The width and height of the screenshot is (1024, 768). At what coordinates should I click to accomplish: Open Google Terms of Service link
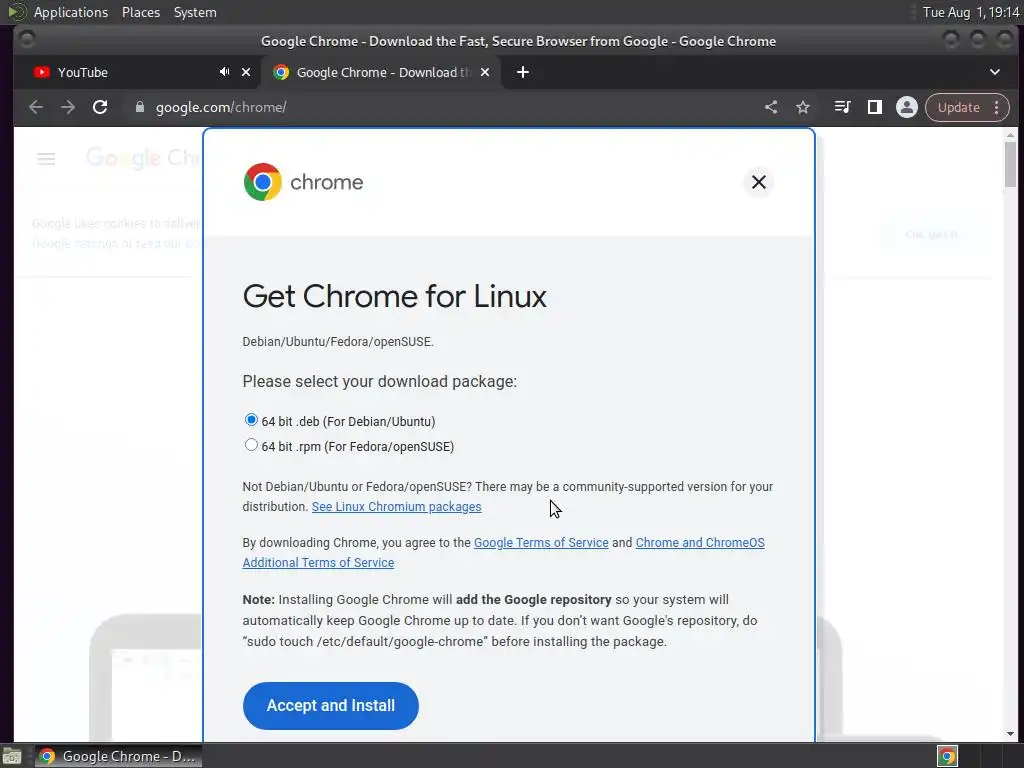[541, 543]
